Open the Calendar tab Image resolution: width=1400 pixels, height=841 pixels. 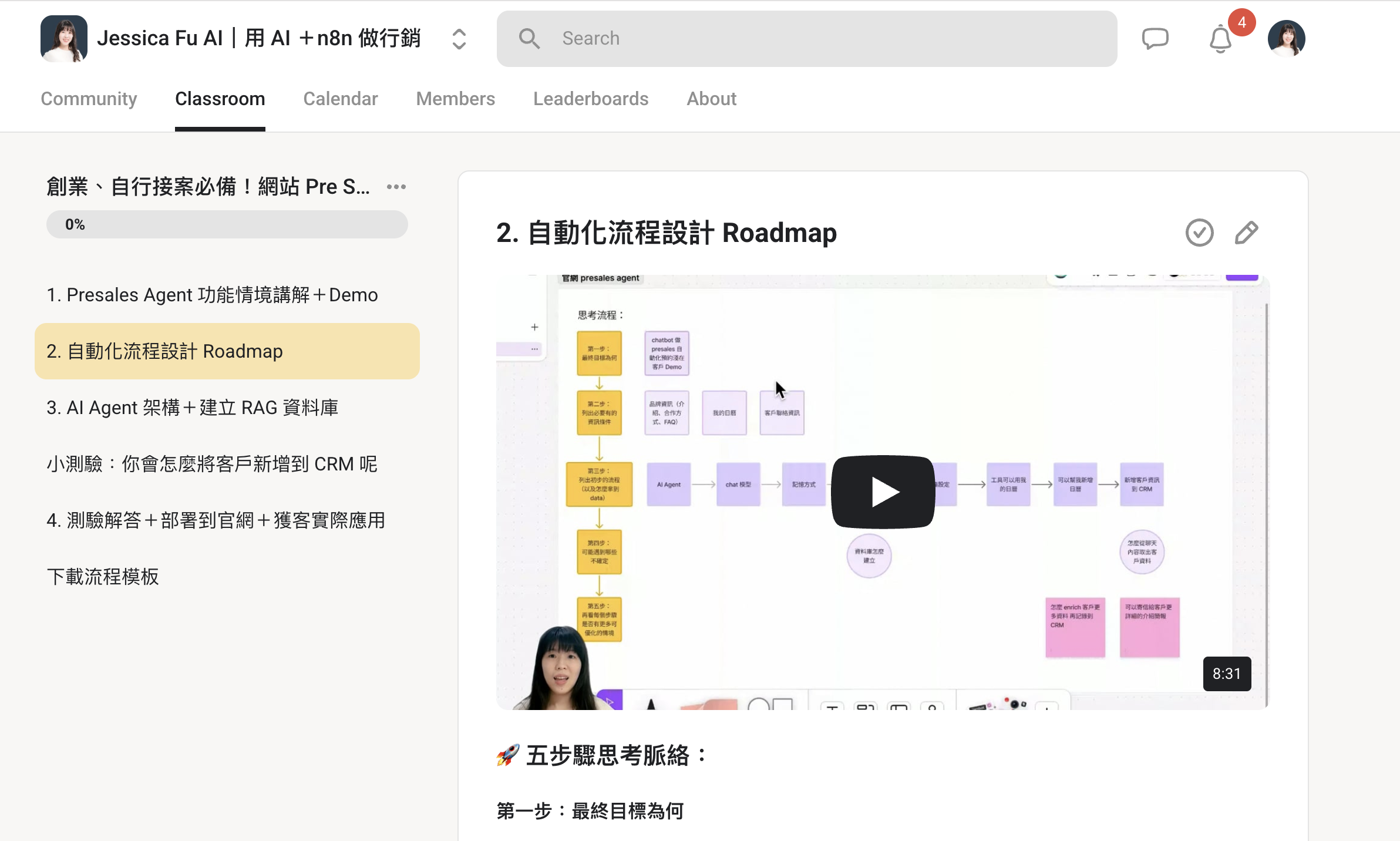coord(340,99)
